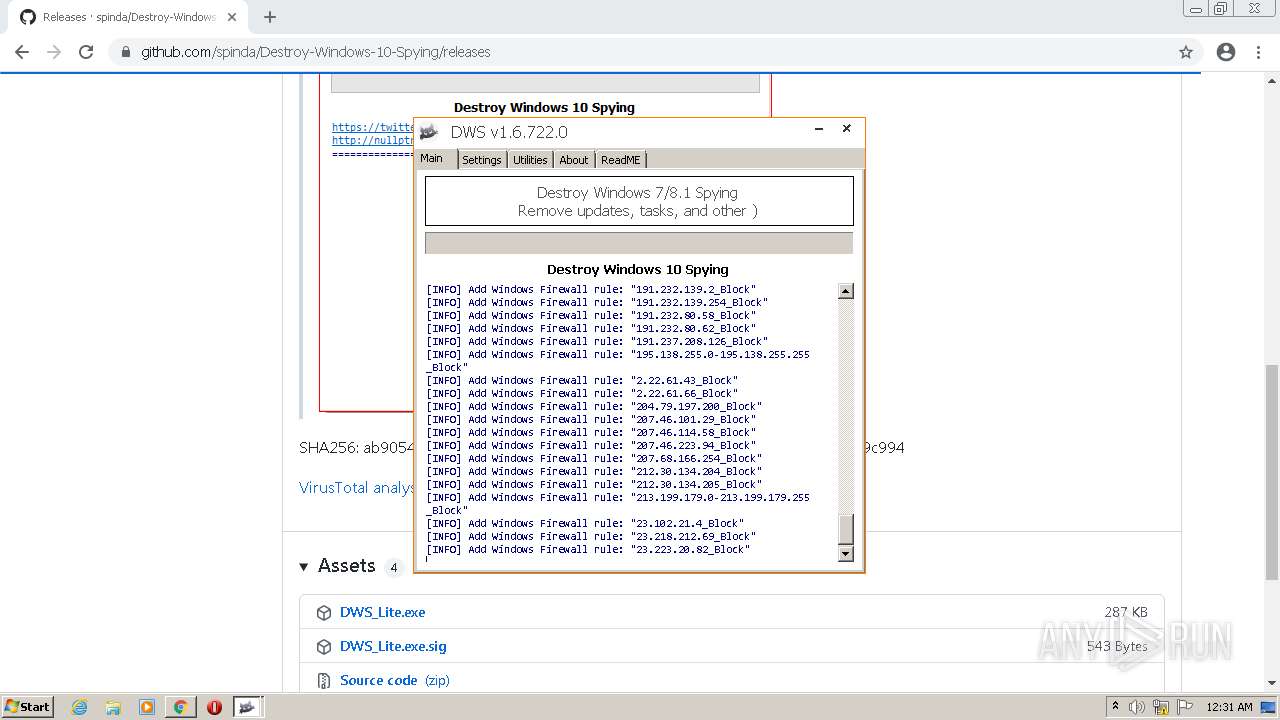
Task: Open the VirusTotal analysis link
Action: 357,488
